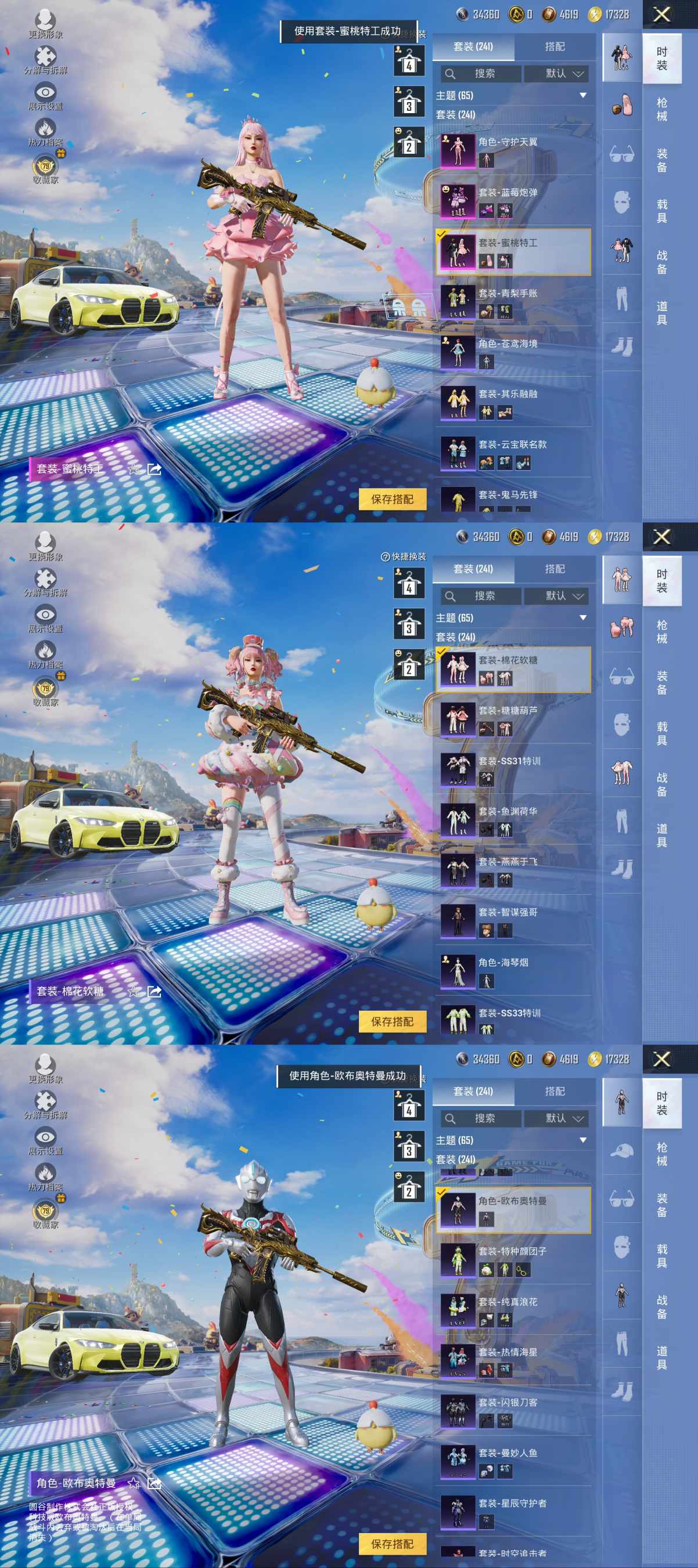Pick the 套装-鱼渊荷华 outfit

(x=513, y=821)
